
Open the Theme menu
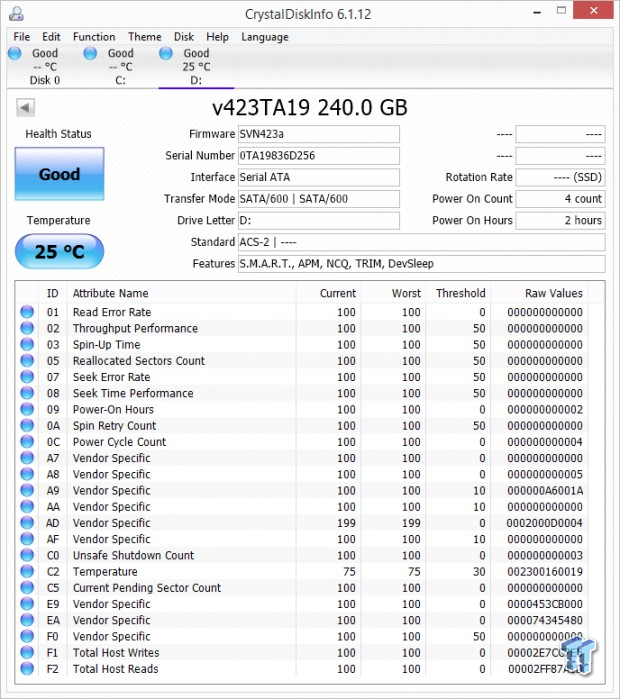(145, 37)
